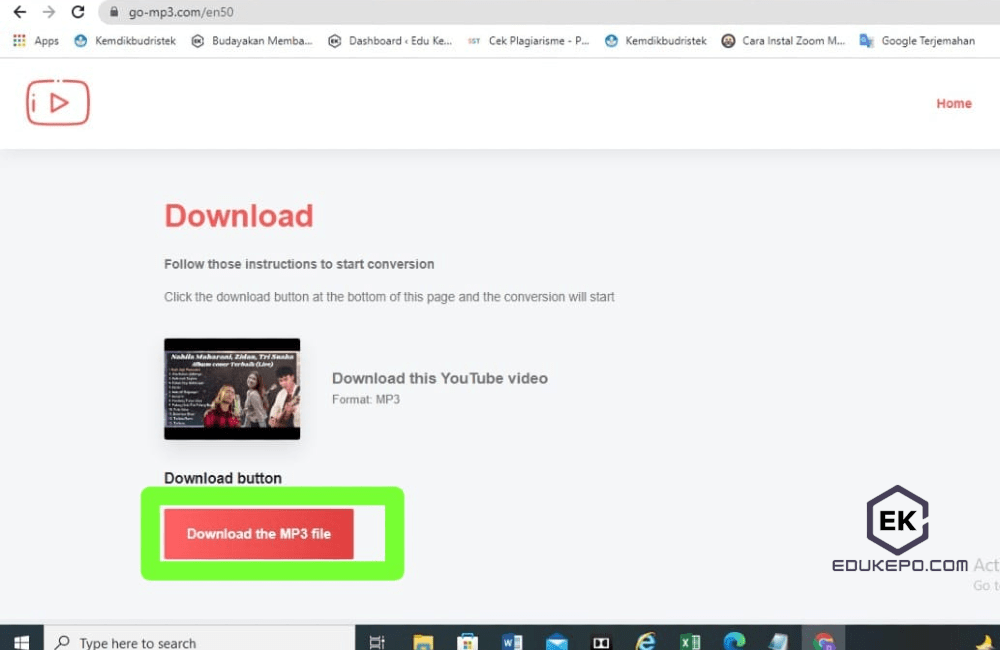
Task: Open Excel from the taskbar
Action: click(690, 640)
